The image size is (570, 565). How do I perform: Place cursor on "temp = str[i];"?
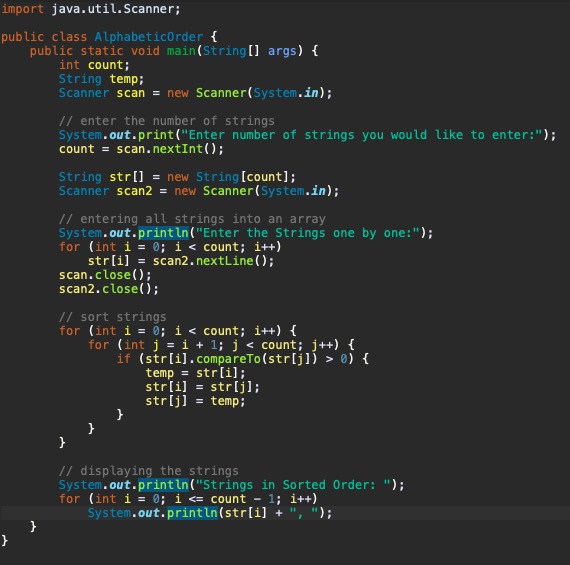(x=196, y=373)
